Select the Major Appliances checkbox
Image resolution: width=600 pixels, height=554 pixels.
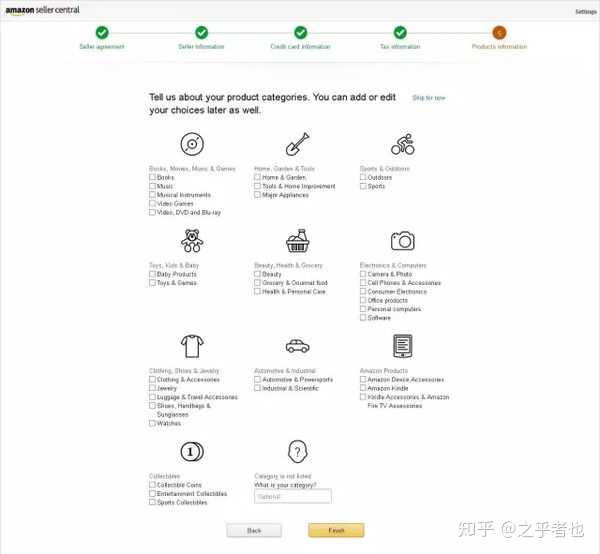[258, 195]
